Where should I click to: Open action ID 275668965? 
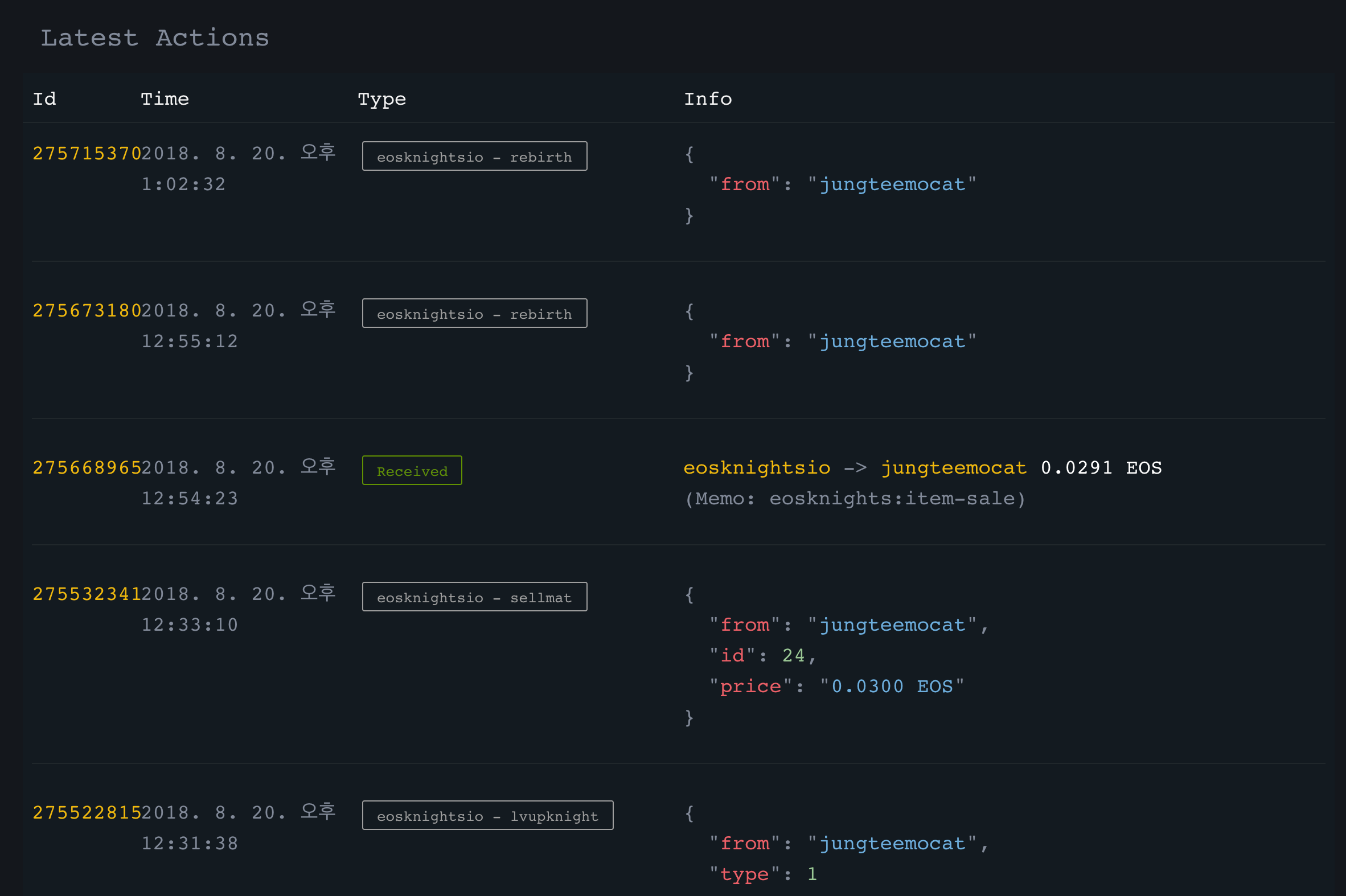[87, 468]
